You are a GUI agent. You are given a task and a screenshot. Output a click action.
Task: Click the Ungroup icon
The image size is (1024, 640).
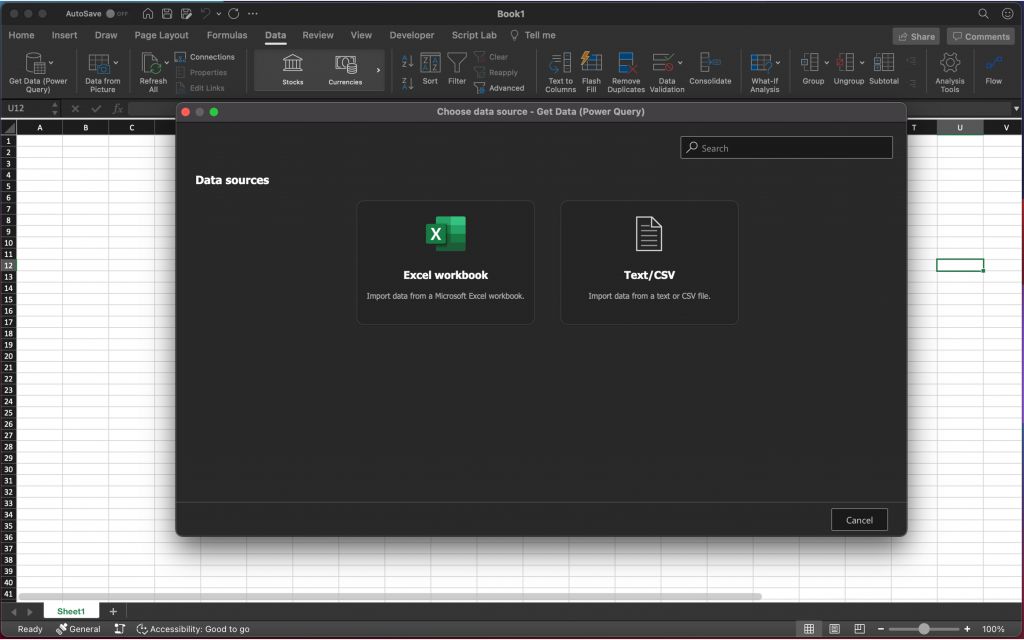click(x=845, y=63)
